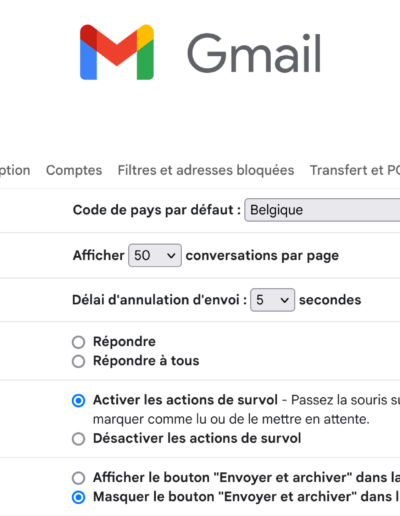Click the chevron arrow of the 50 selector
400x516 pixels.
[x=171, y=256]
